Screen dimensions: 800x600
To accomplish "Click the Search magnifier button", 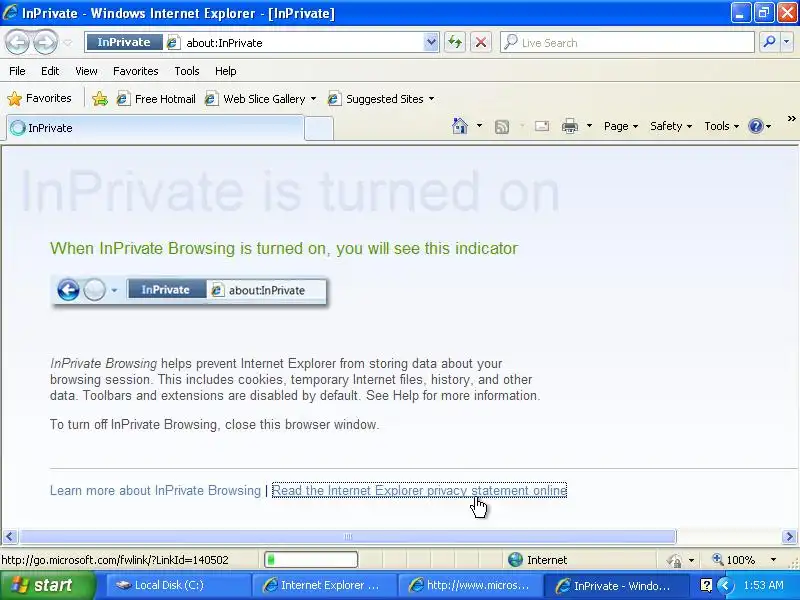I will [769, 42].
